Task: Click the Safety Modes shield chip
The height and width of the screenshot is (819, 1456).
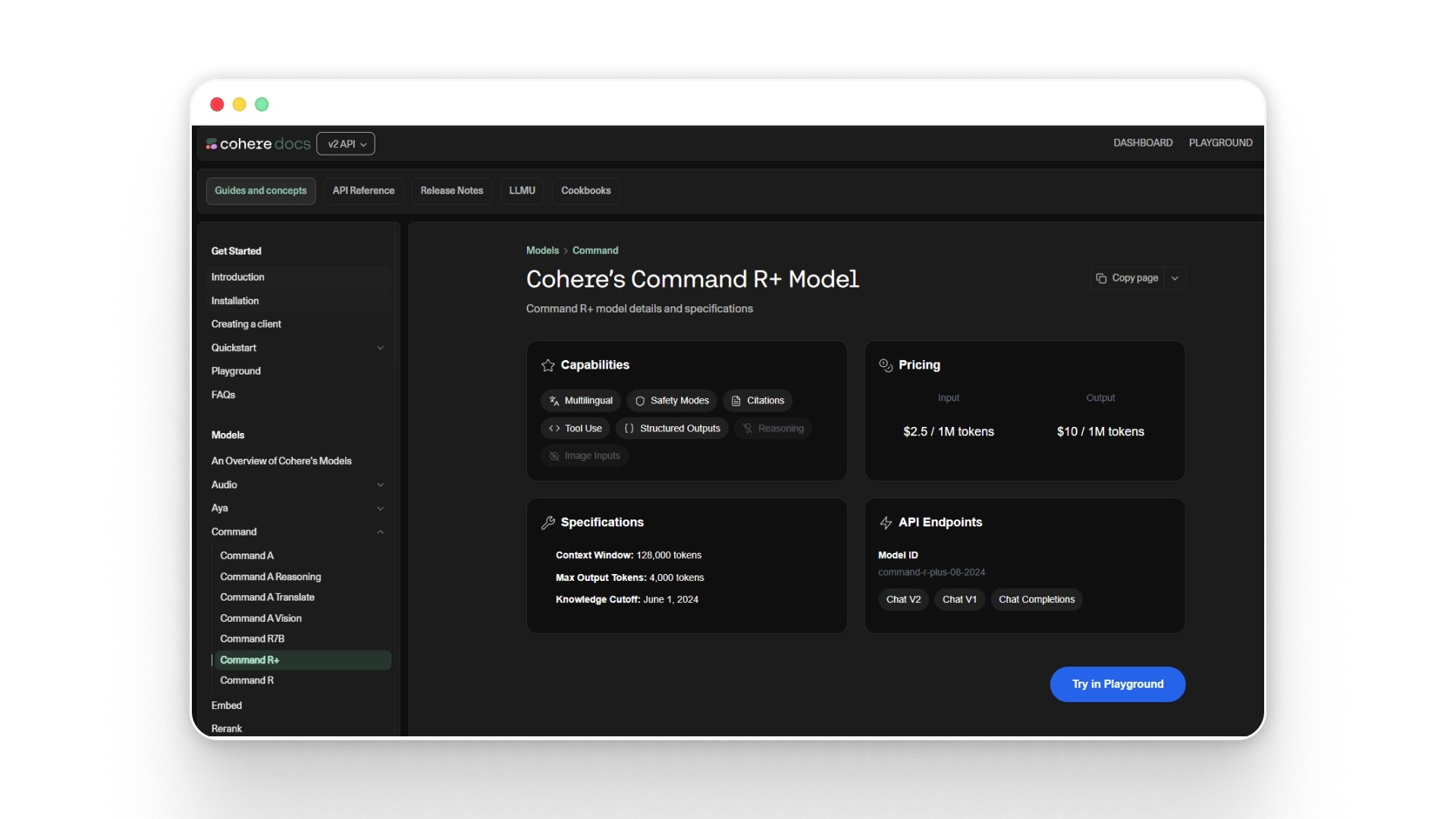Action: pyautogui.click(x=672, y=400)
